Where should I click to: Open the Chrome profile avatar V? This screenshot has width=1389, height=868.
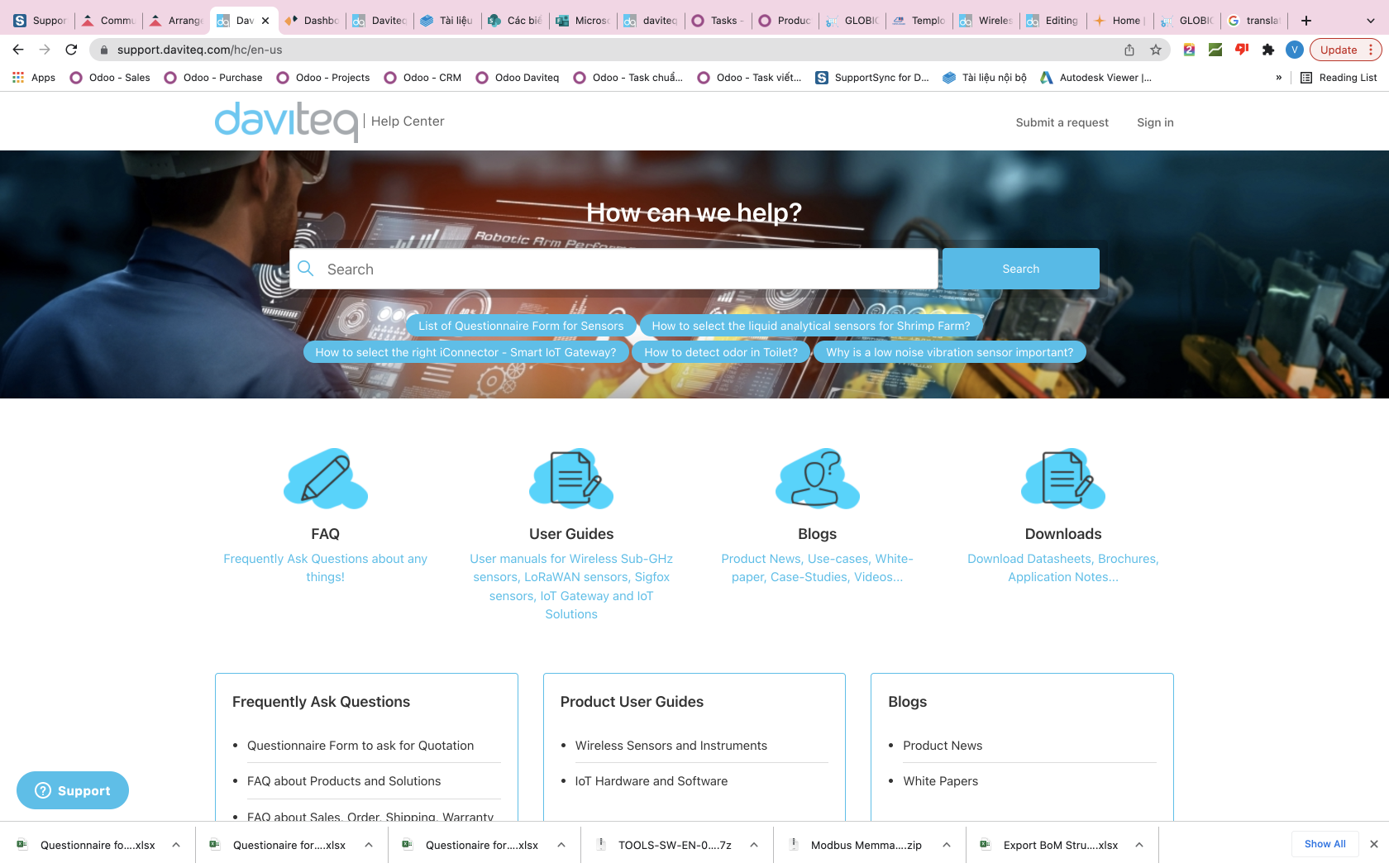point(1295,50)
